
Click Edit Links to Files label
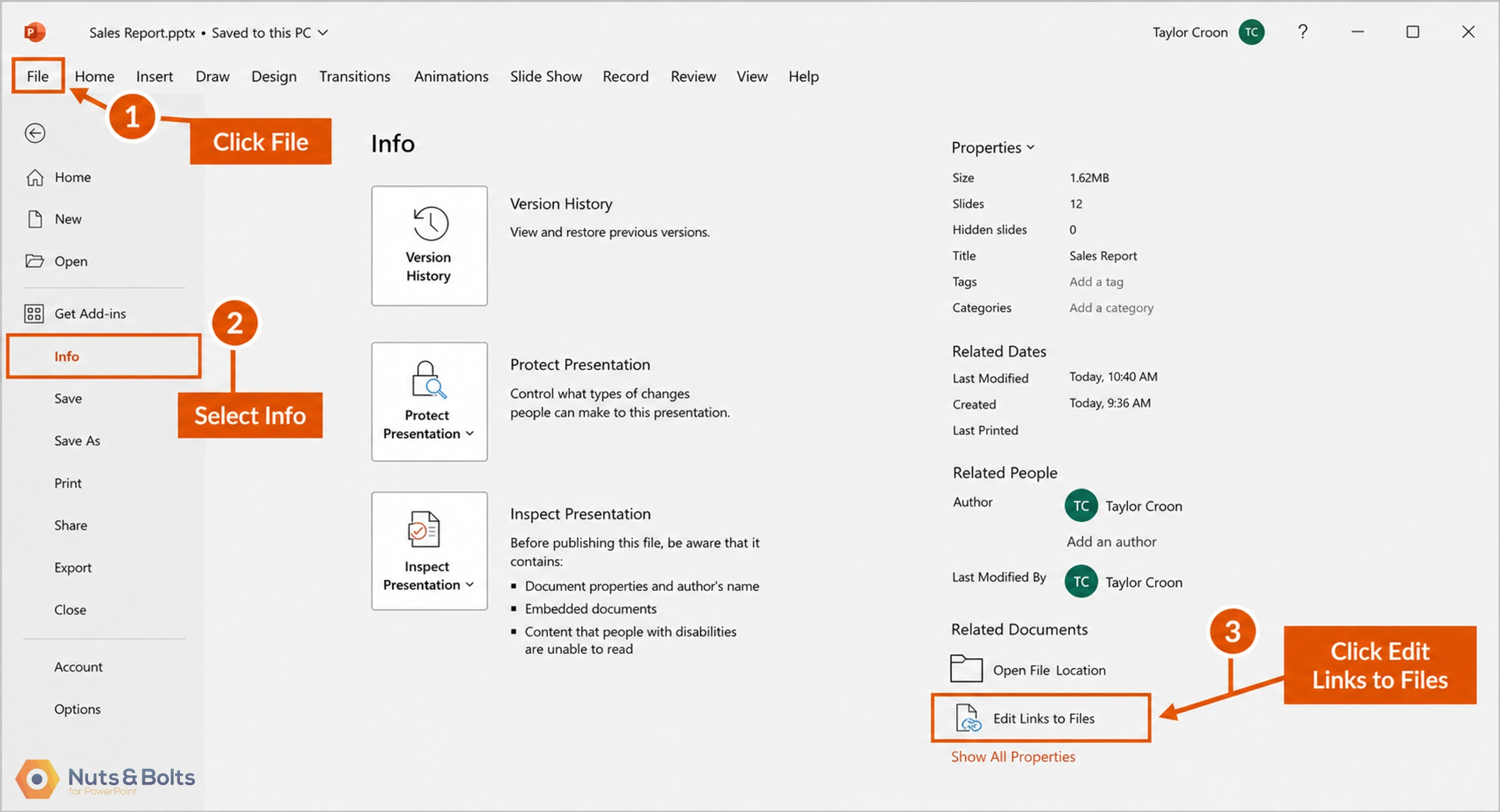1044,718
